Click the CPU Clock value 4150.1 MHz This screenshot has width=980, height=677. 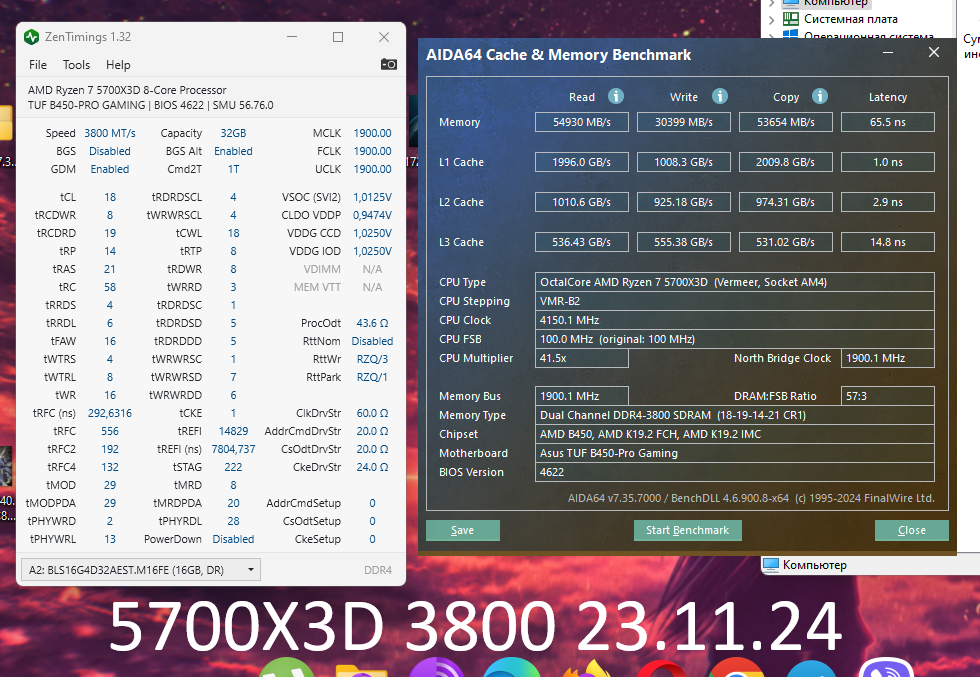[x=735, y=320]
